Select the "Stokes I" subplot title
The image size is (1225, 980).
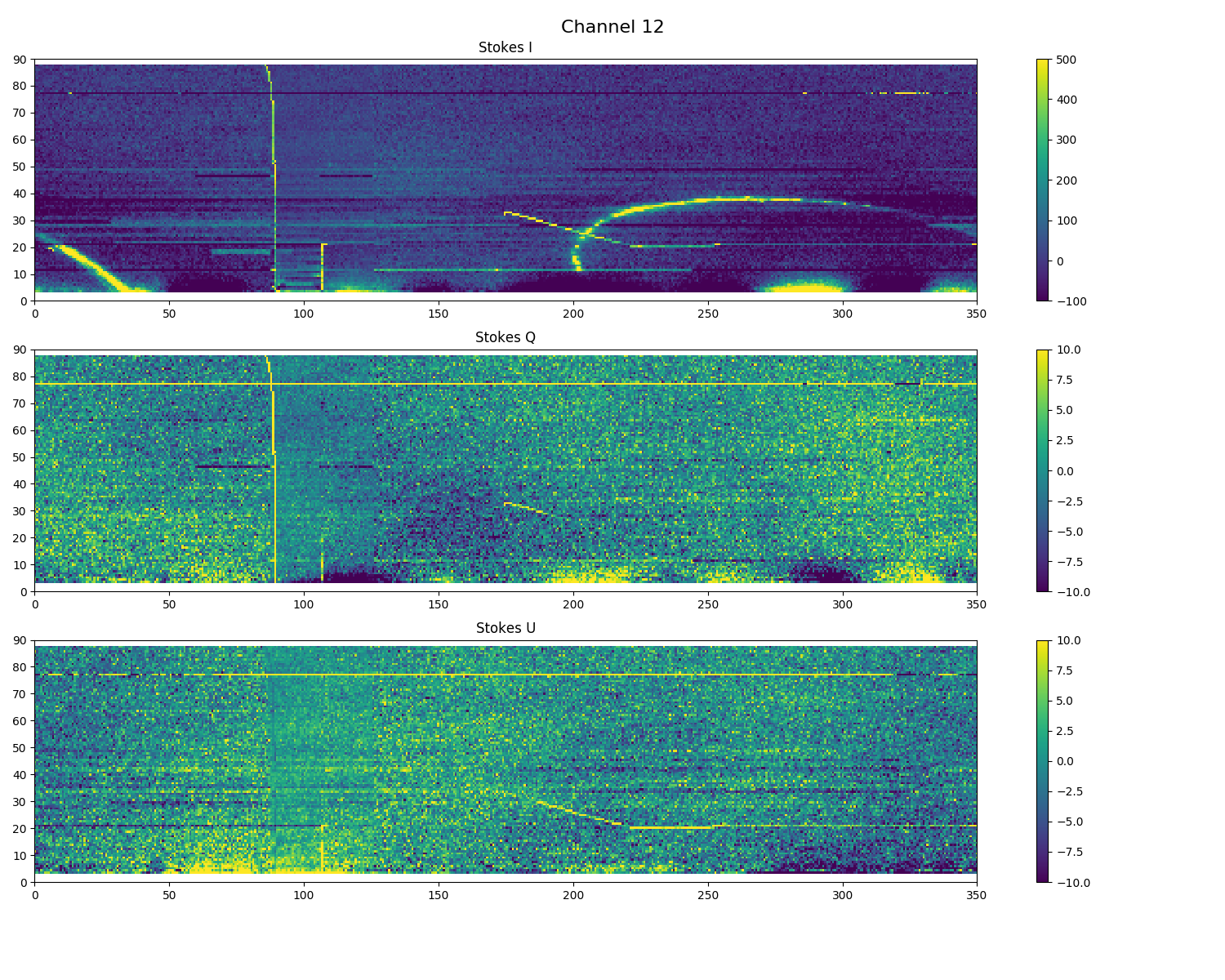(x=506, y=47)
